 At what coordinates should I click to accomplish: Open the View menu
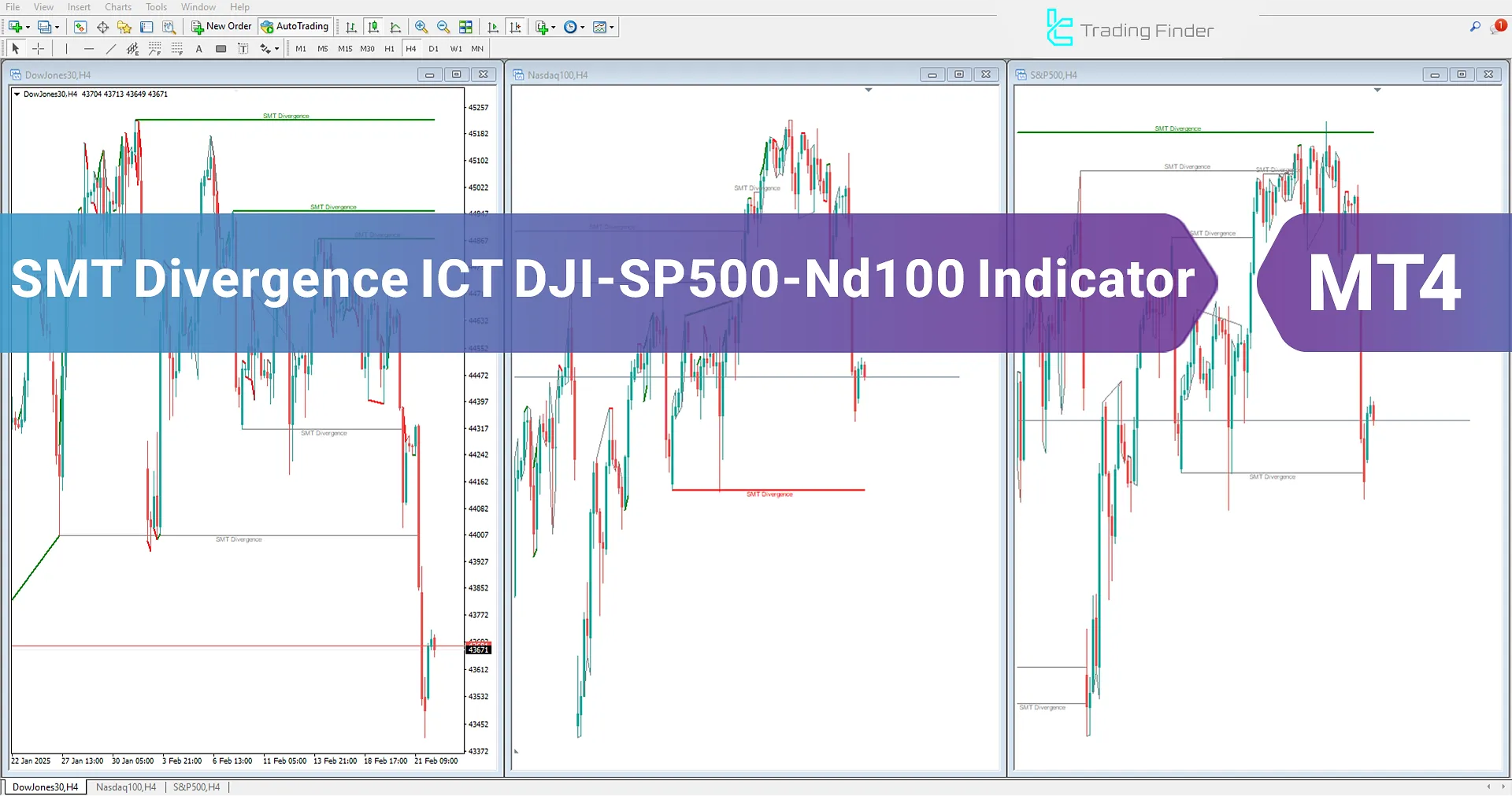point(44,7)
